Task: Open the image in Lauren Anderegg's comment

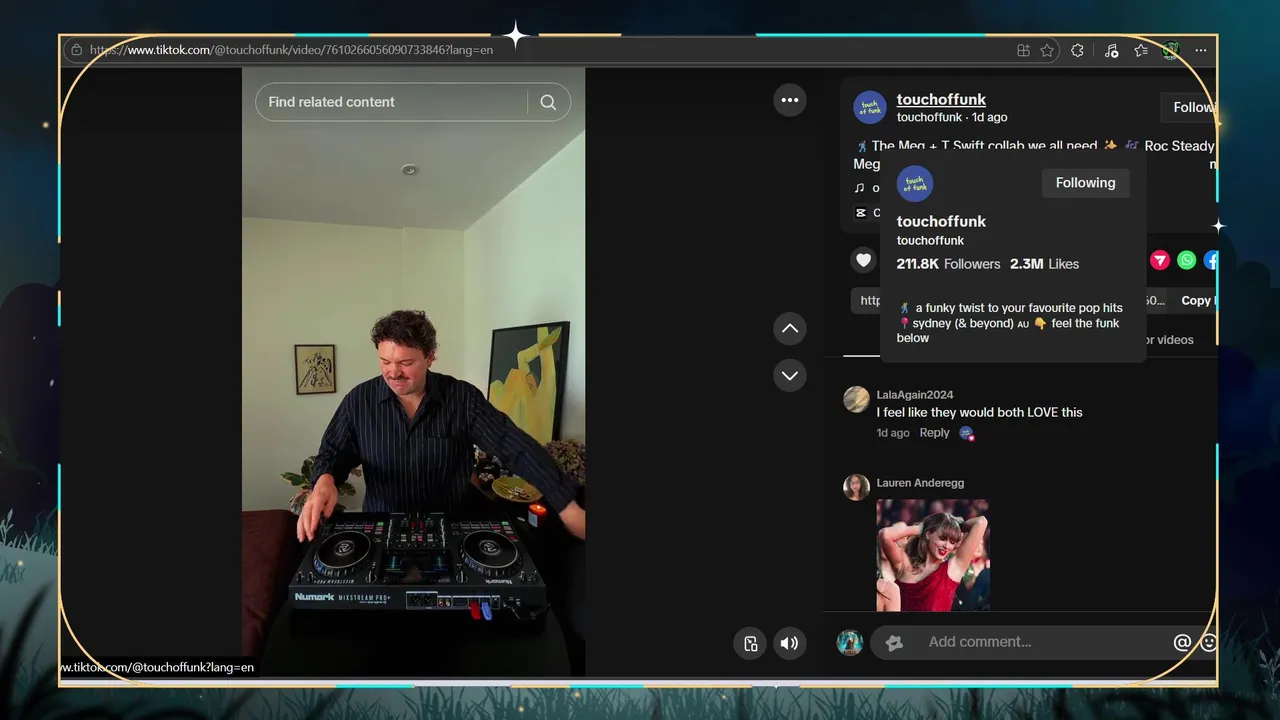Action: [933, 555]
